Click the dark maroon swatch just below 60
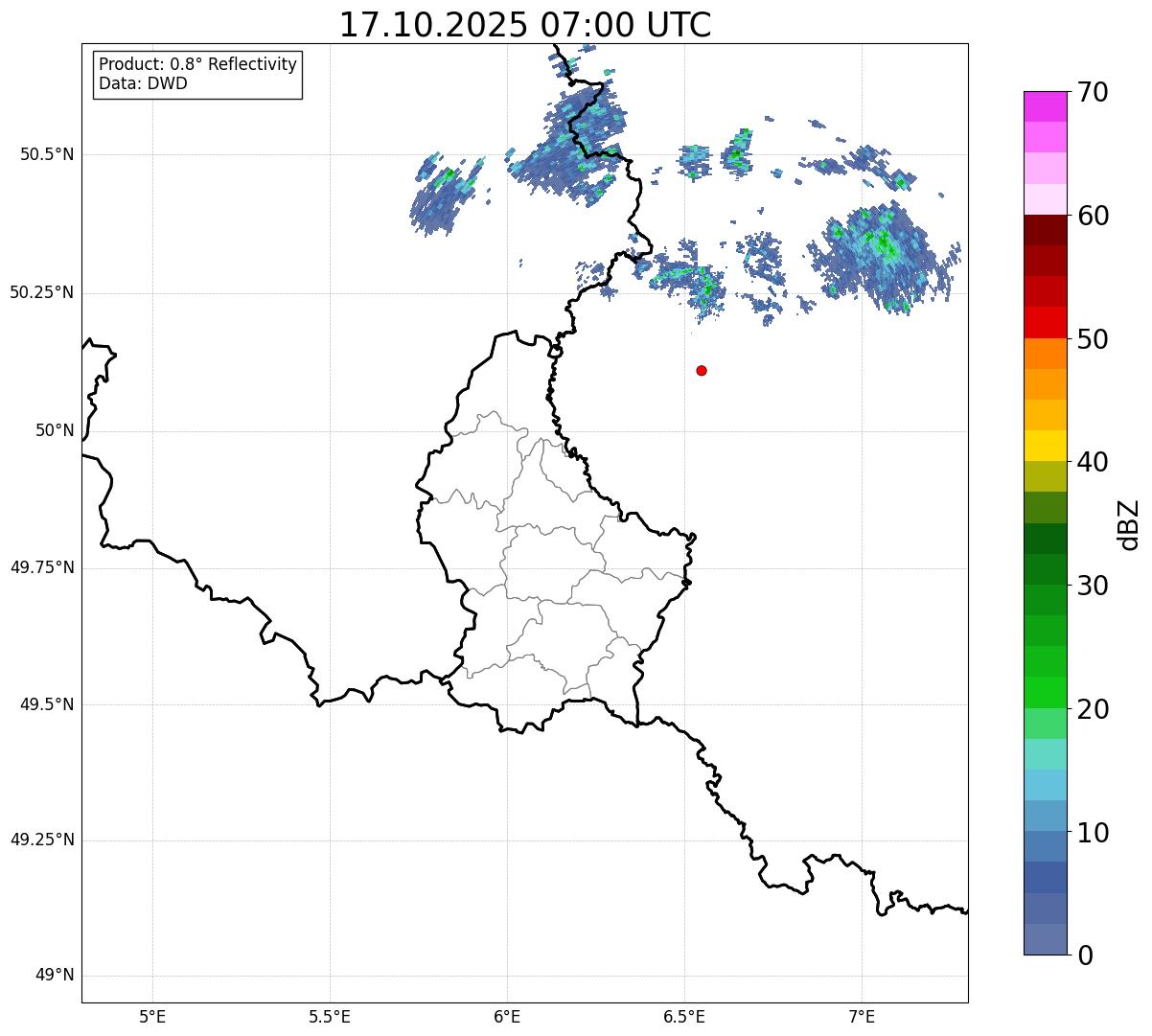 tap(1046, 230)
